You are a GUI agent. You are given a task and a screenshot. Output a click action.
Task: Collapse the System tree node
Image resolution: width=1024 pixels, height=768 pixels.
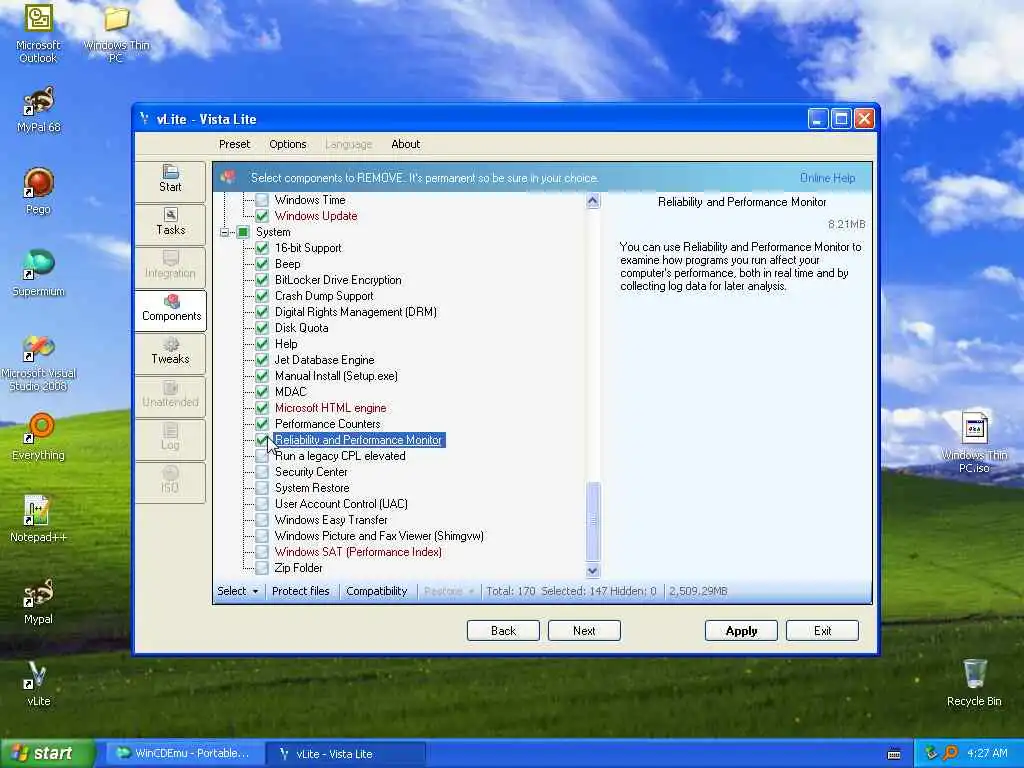[225, 232]
